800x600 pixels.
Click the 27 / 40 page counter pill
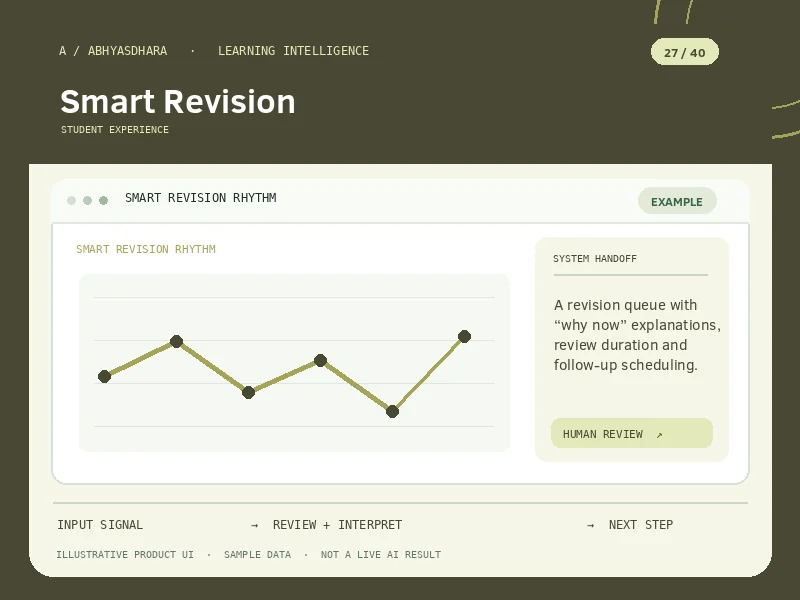pyautogui.click(x=685, y=52)
